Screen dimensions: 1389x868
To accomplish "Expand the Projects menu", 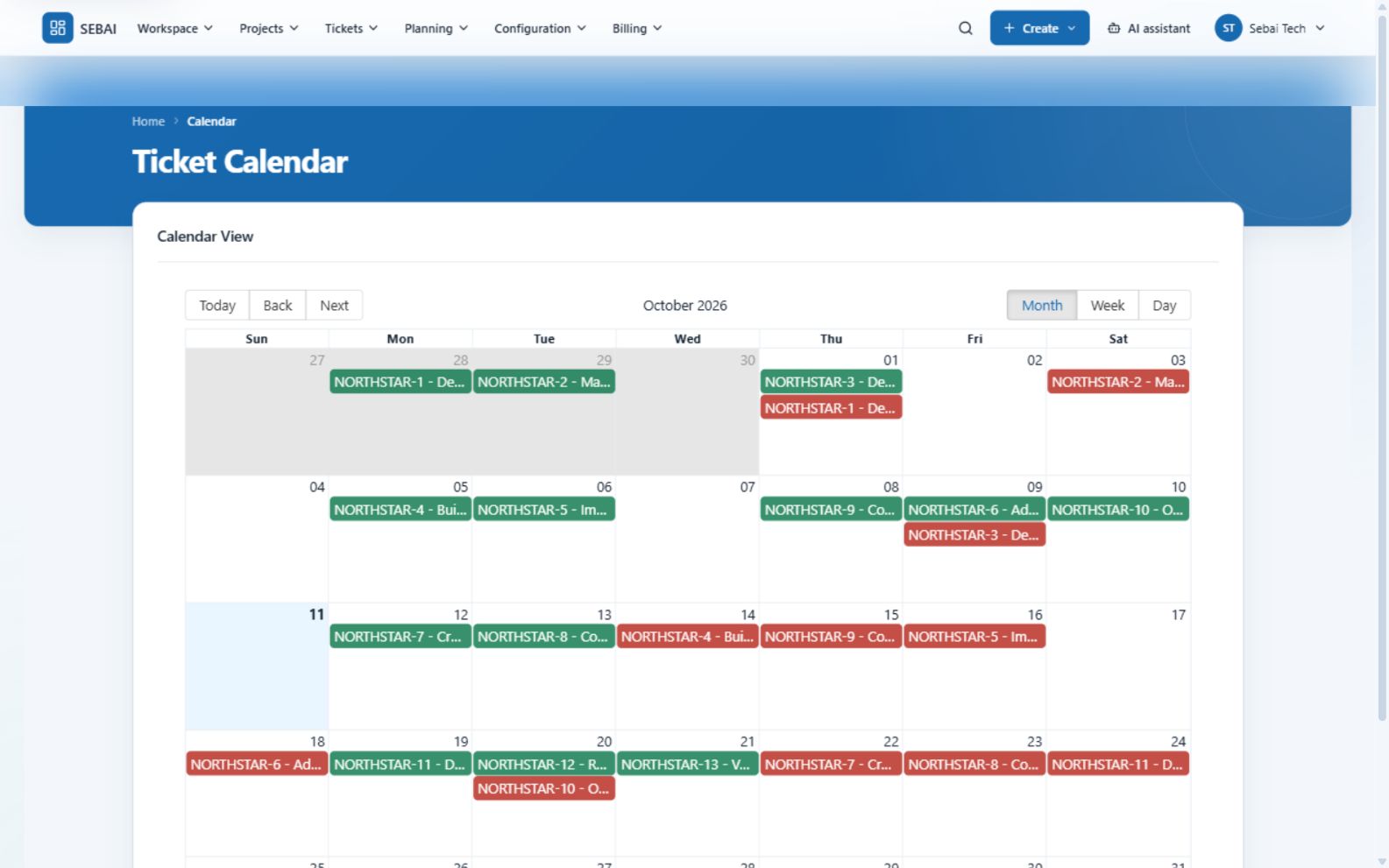I will [x=269, y=28].
